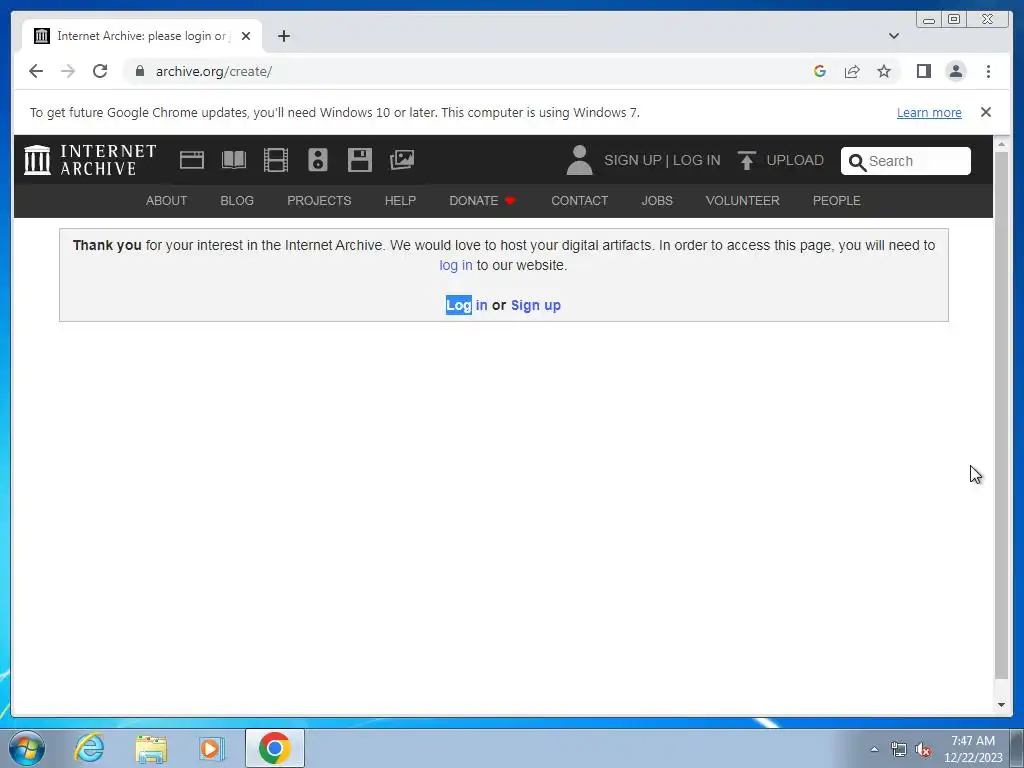Open a new tab with plus icon
This screenshot has height=768, width=1024.
pos(283,36)
